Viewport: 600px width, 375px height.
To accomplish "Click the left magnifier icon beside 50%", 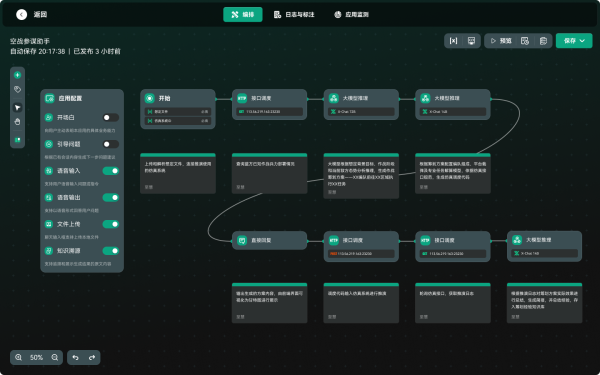I will point(18,357).
